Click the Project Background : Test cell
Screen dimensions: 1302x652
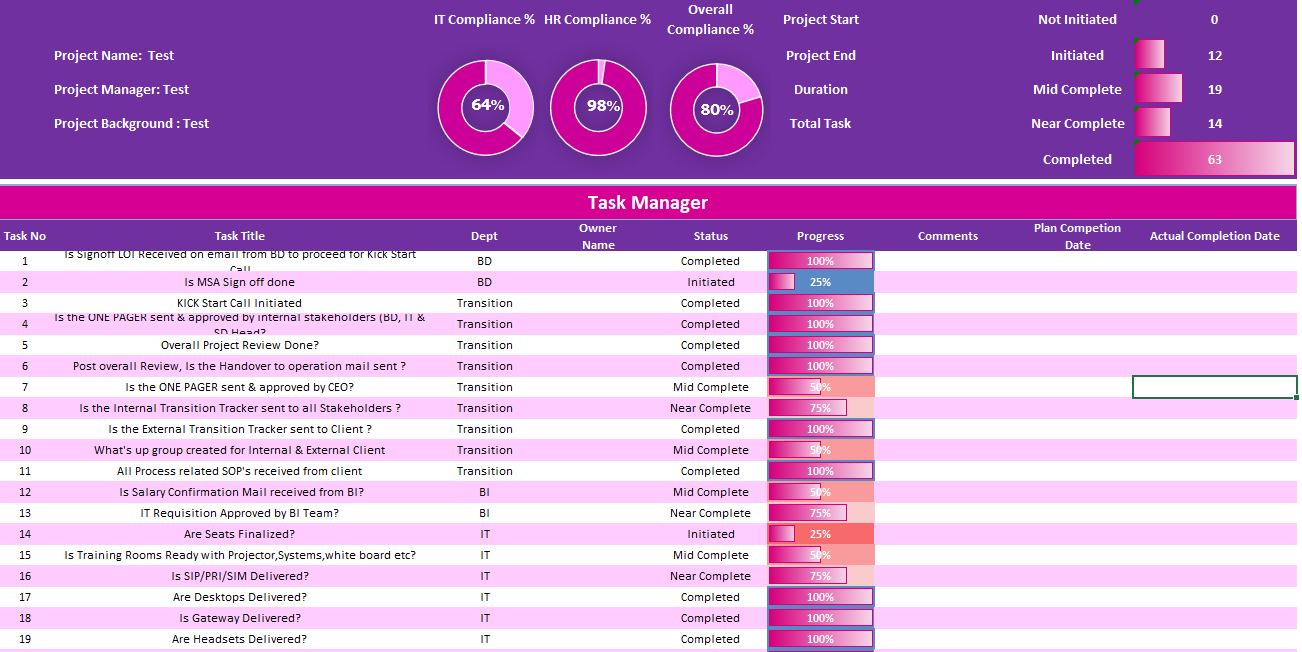coord(131,123)
